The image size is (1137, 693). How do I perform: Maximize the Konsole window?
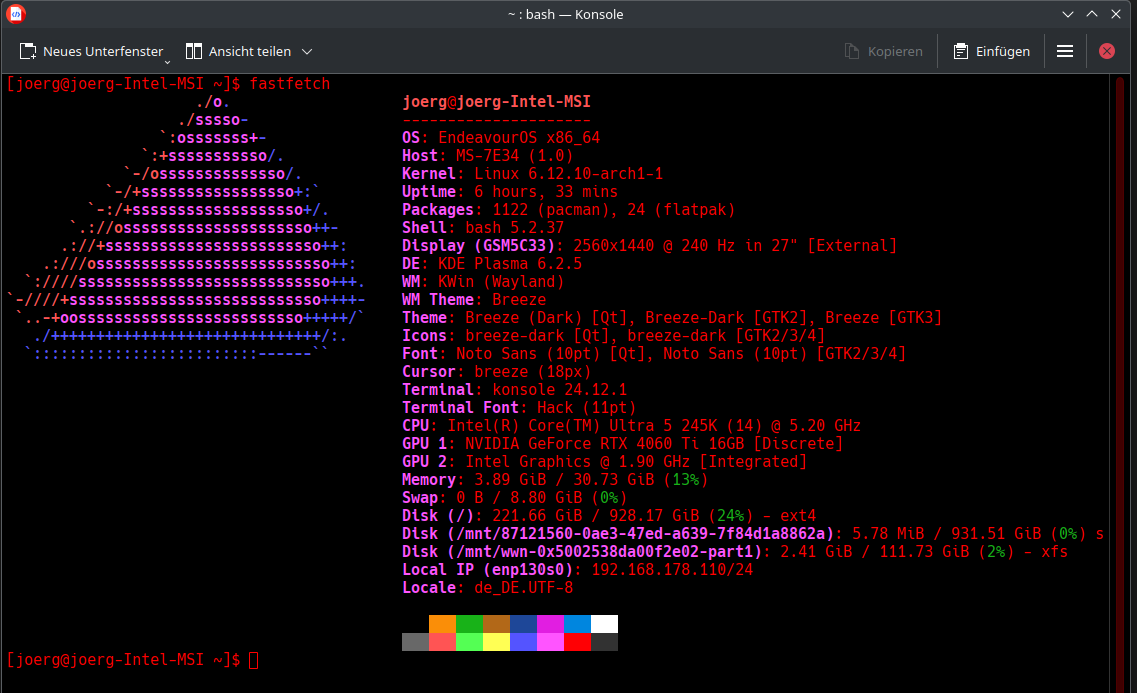(x=1091, y=14)
